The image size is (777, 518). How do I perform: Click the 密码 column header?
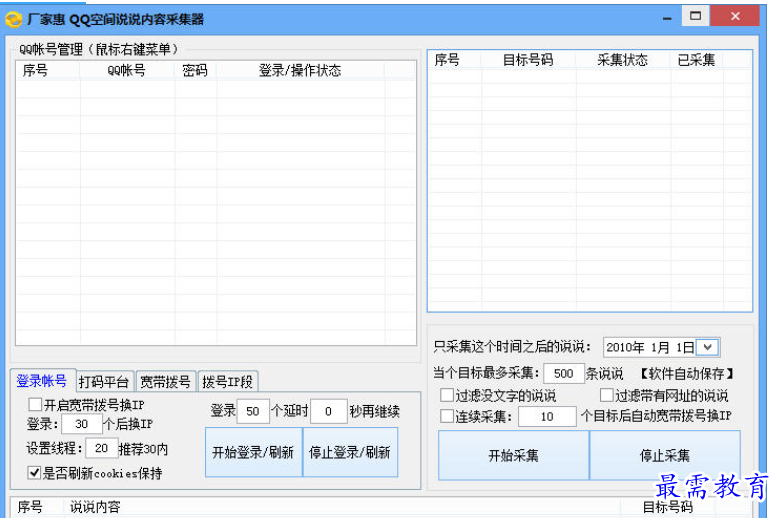(195, 70)
